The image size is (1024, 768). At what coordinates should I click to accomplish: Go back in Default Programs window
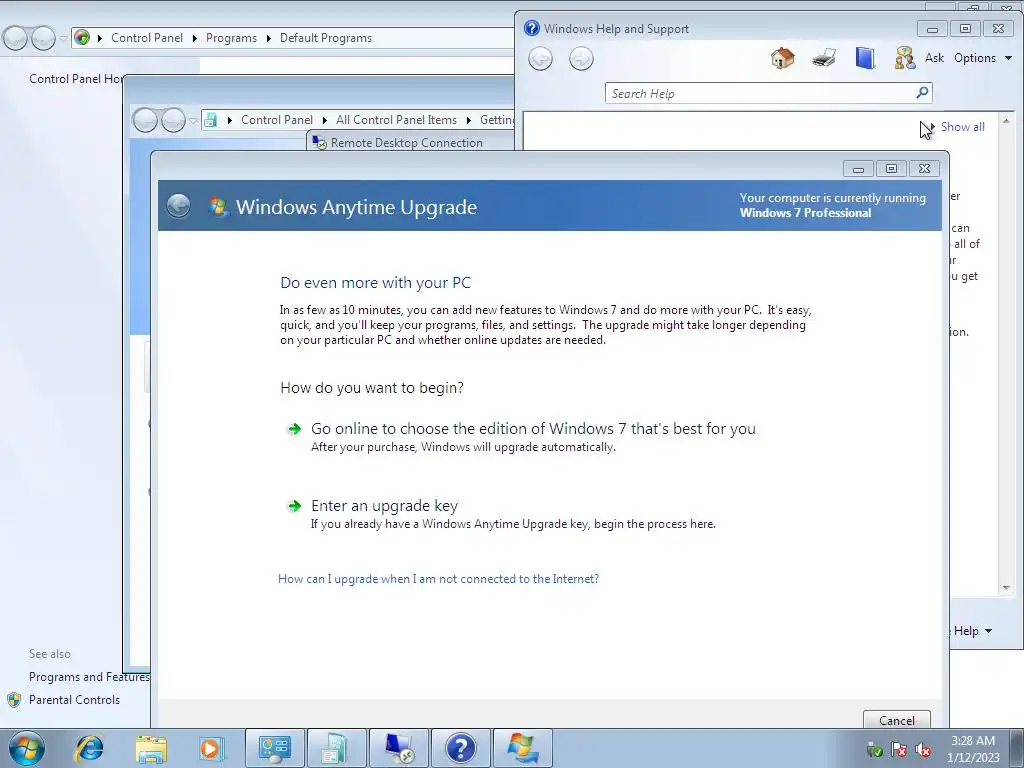tap(15, 38)
